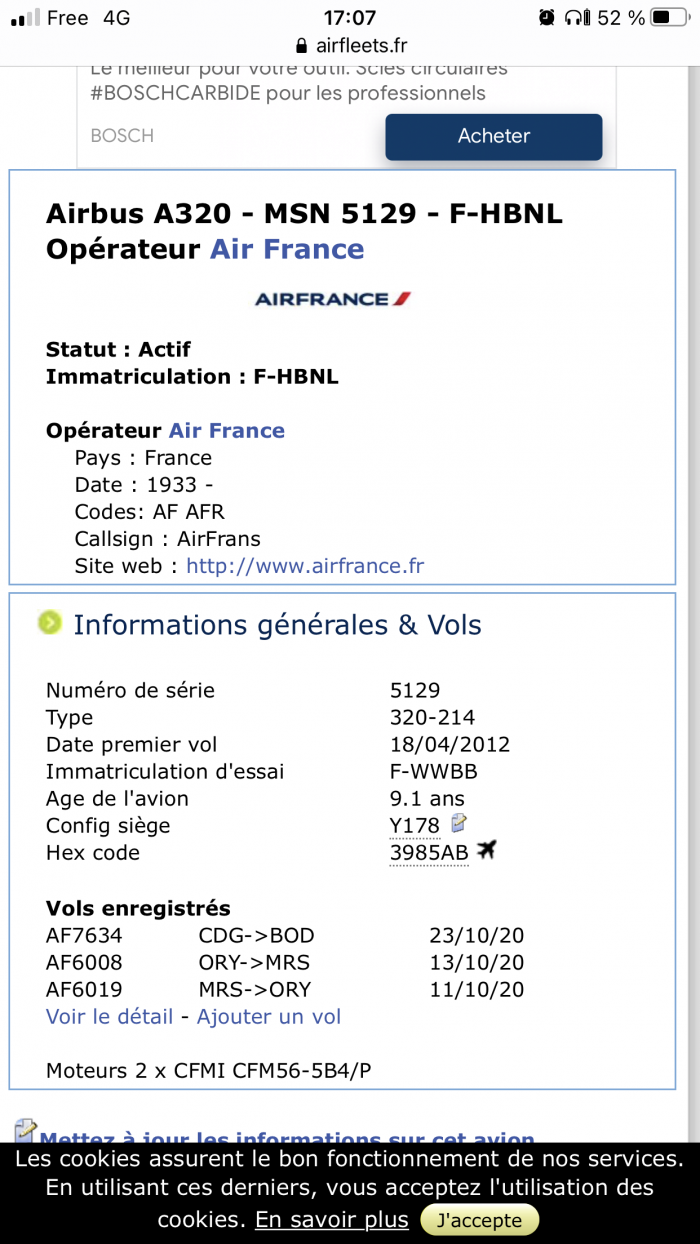Tap the 3985AB hex code value
This screenshot has width=700, height=1244.
point(429,853)
